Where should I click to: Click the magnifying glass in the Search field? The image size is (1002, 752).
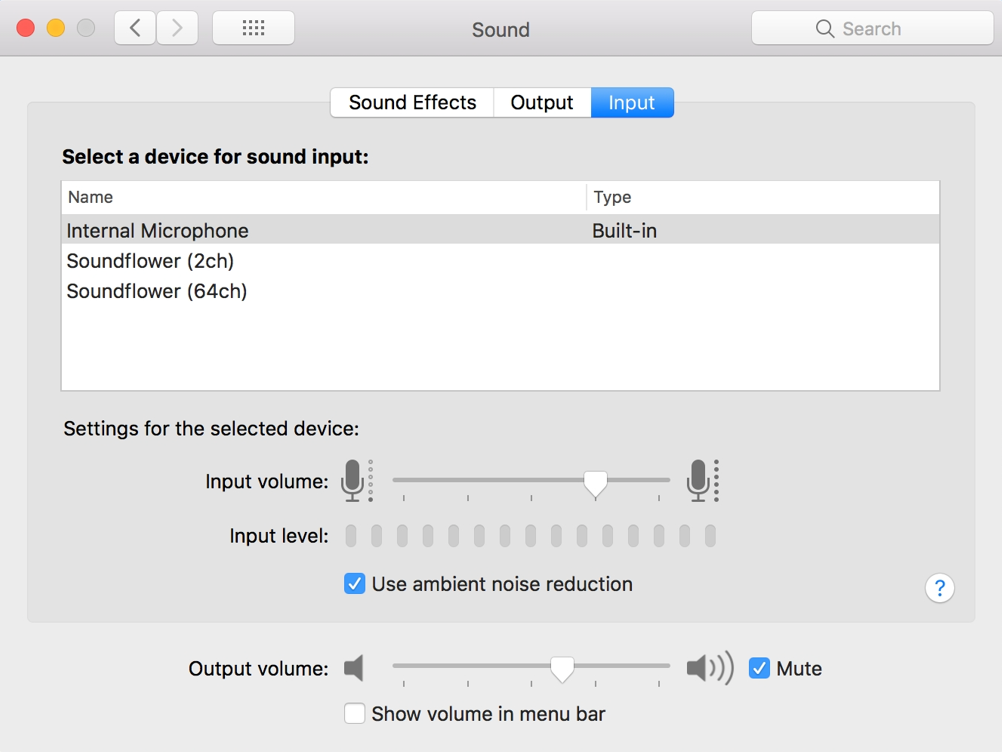pos(824,29)
